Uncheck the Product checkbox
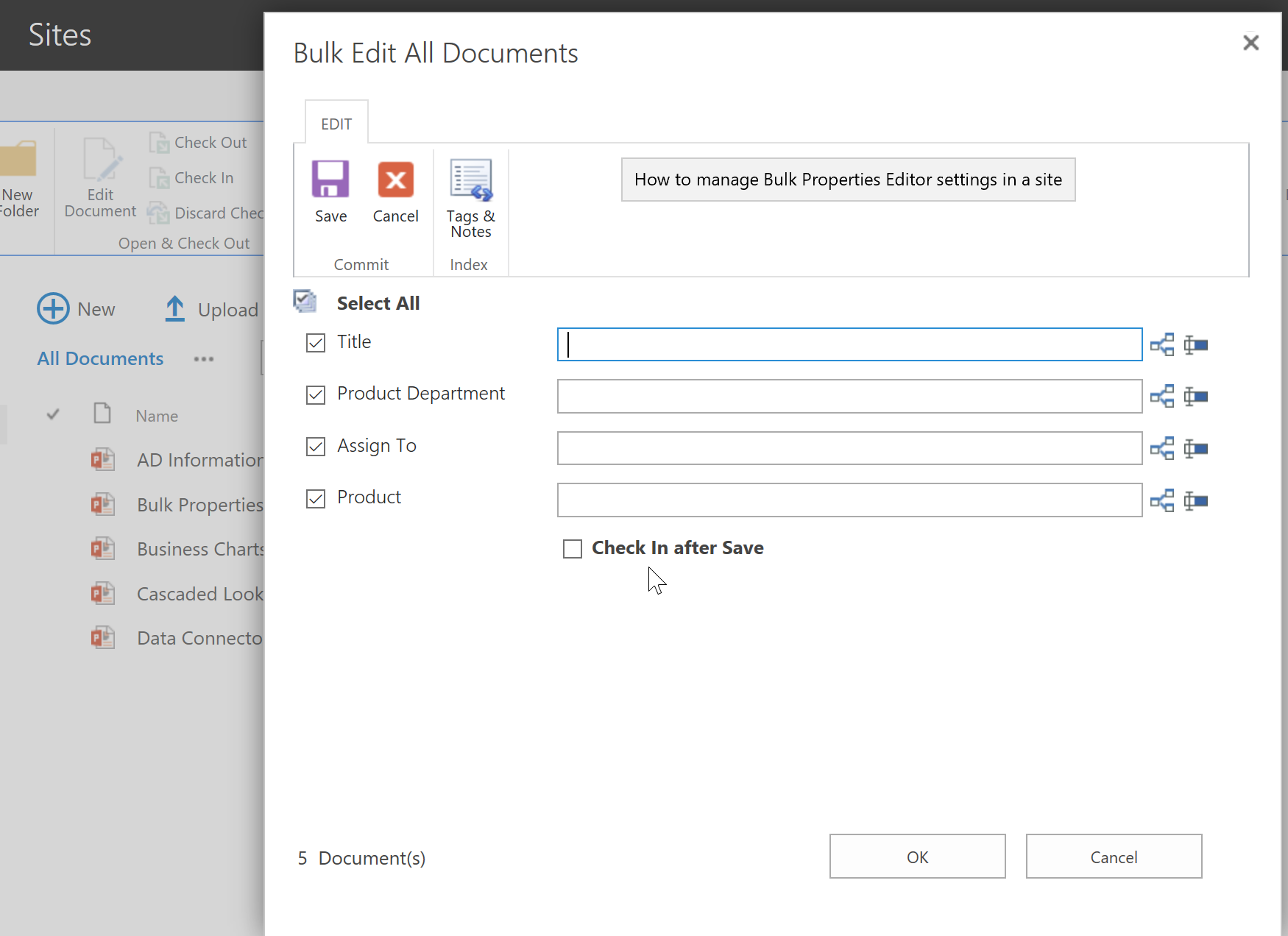The height and width of the screenshot is (936, 1288). click(x=316, y=499)
